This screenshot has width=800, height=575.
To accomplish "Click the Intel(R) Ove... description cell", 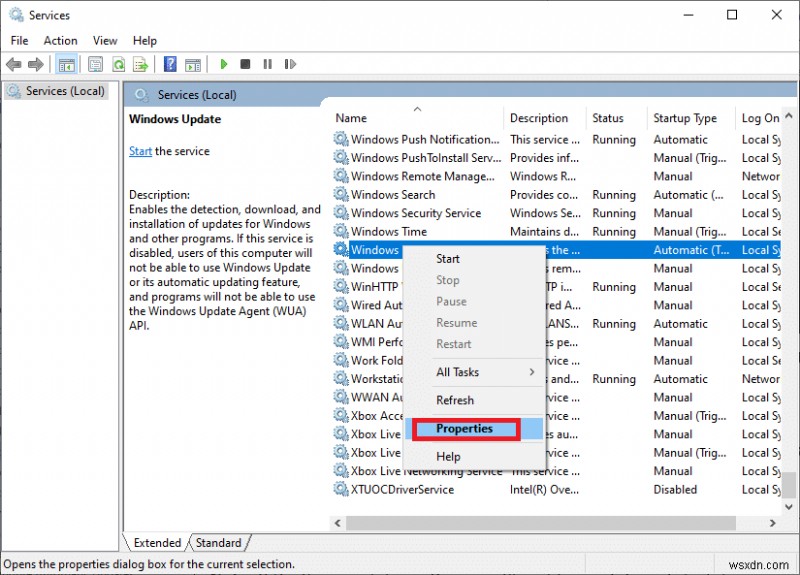I will (x=544, y=489).
